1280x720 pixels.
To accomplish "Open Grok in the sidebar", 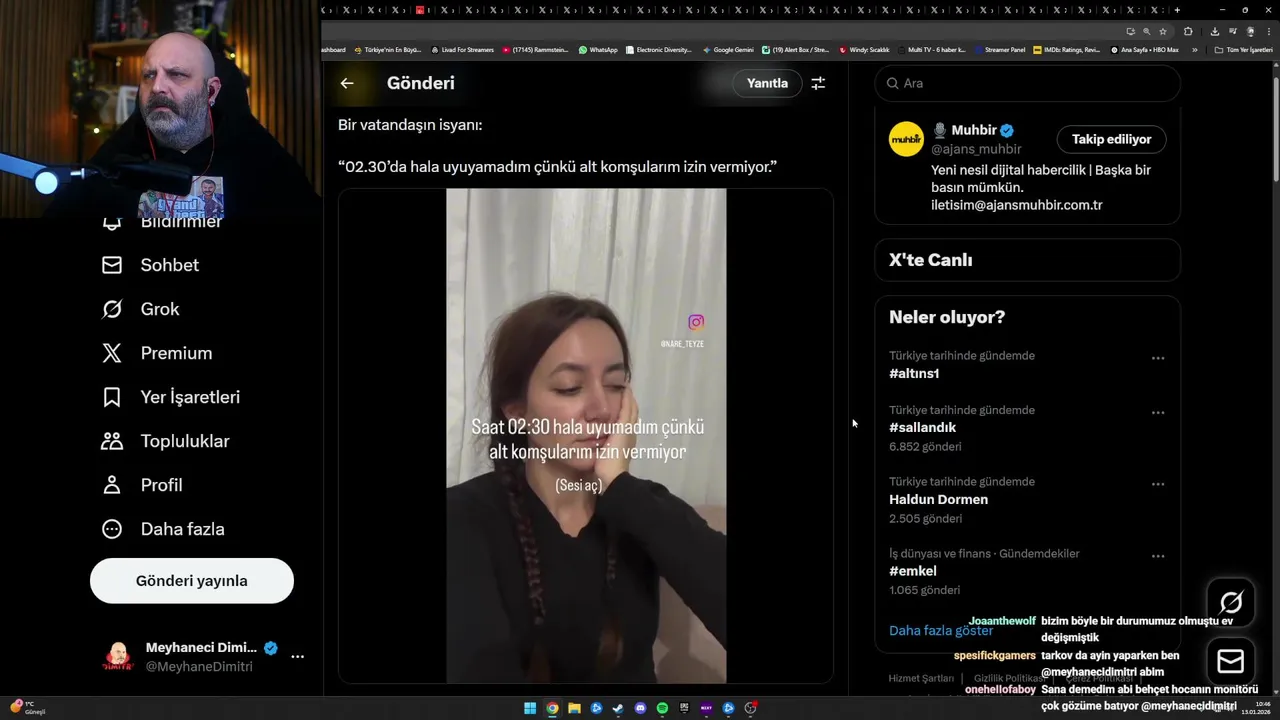I will (140, 309).
